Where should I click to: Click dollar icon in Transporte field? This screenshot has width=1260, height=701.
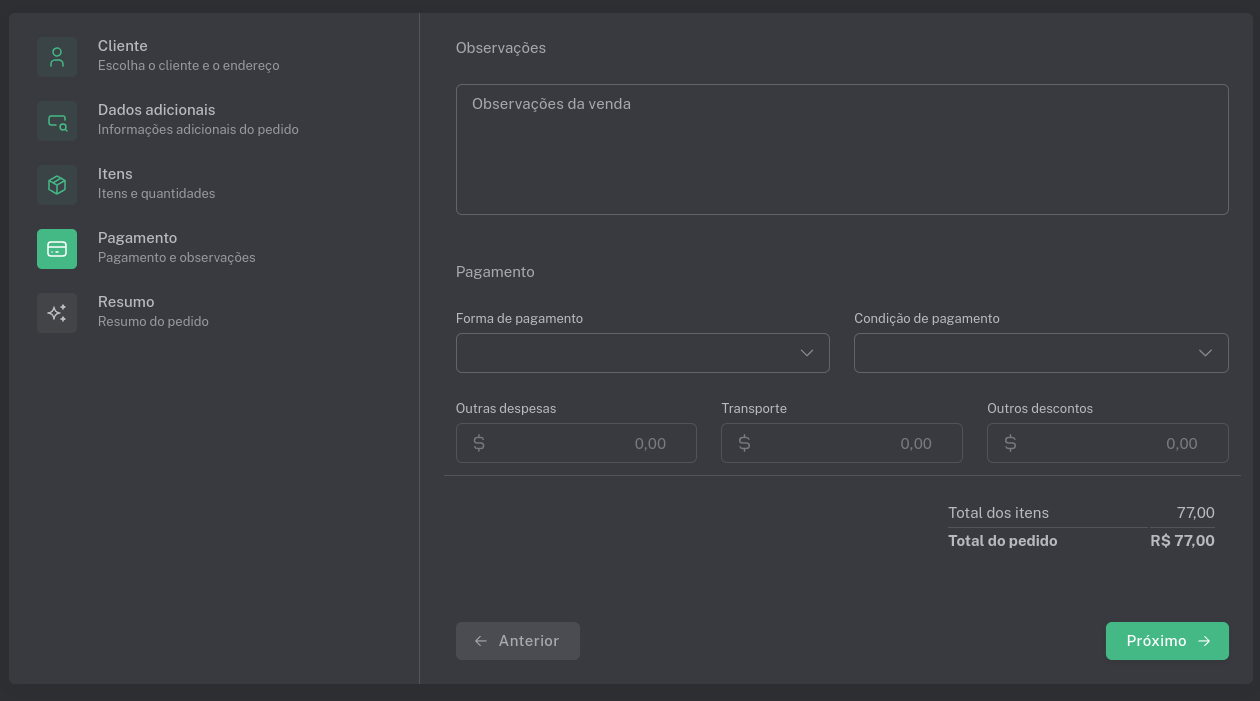tap(744, 443)
